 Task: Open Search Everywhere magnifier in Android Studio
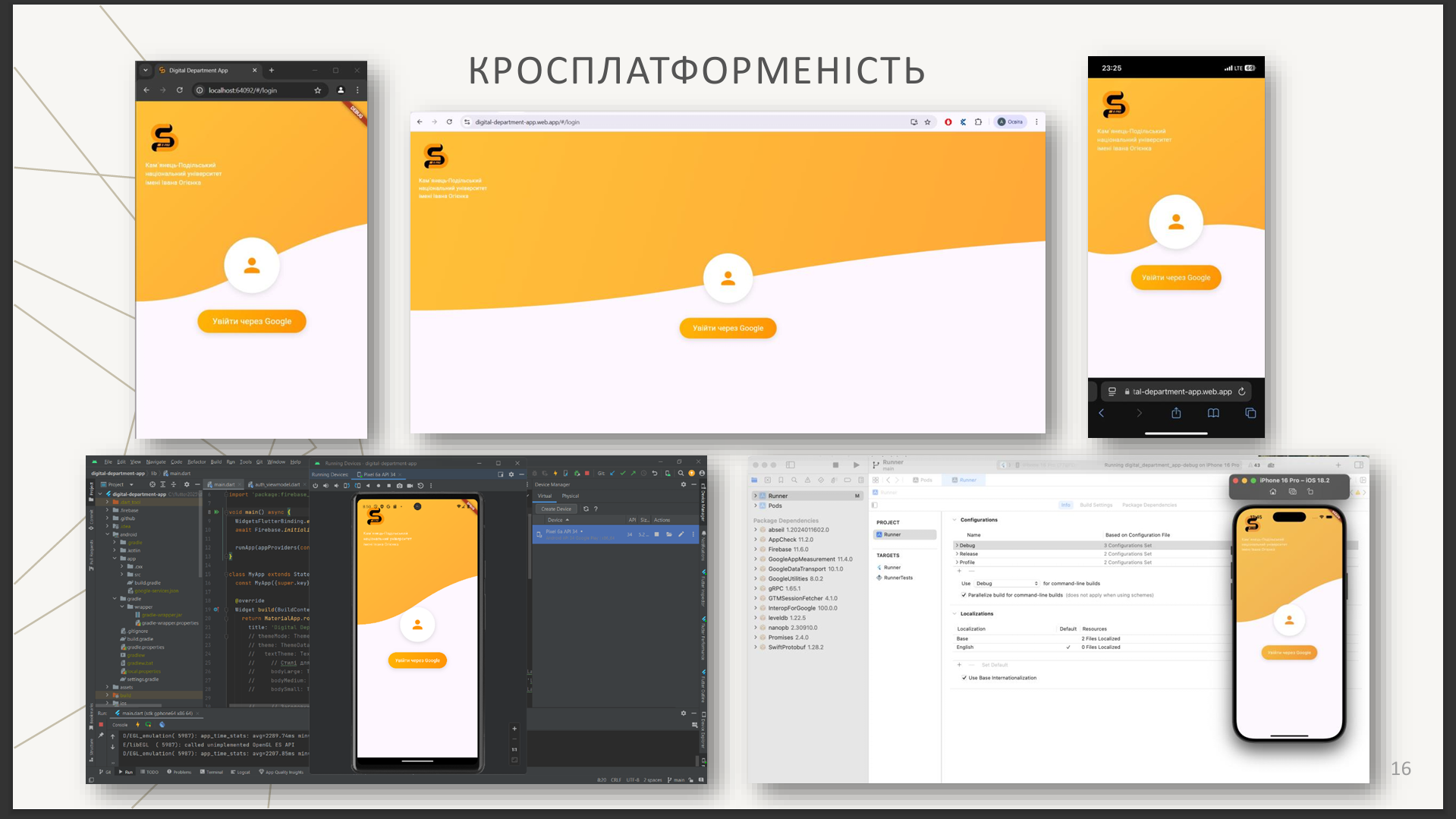point(681,474)
